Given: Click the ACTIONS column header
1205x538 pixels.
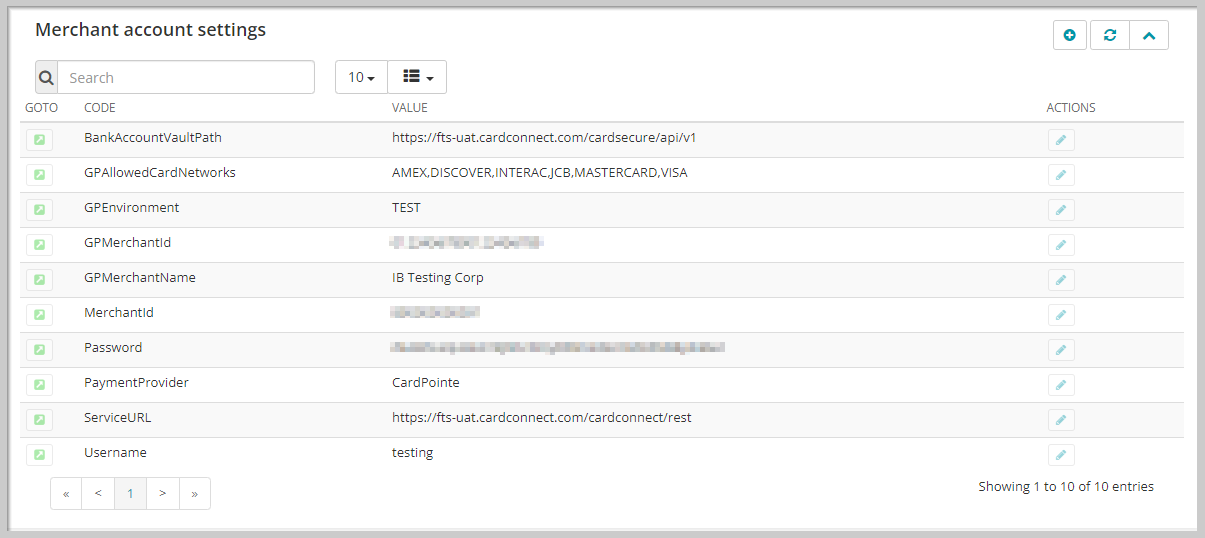Looking at the screenshot, I should 1071,108.
